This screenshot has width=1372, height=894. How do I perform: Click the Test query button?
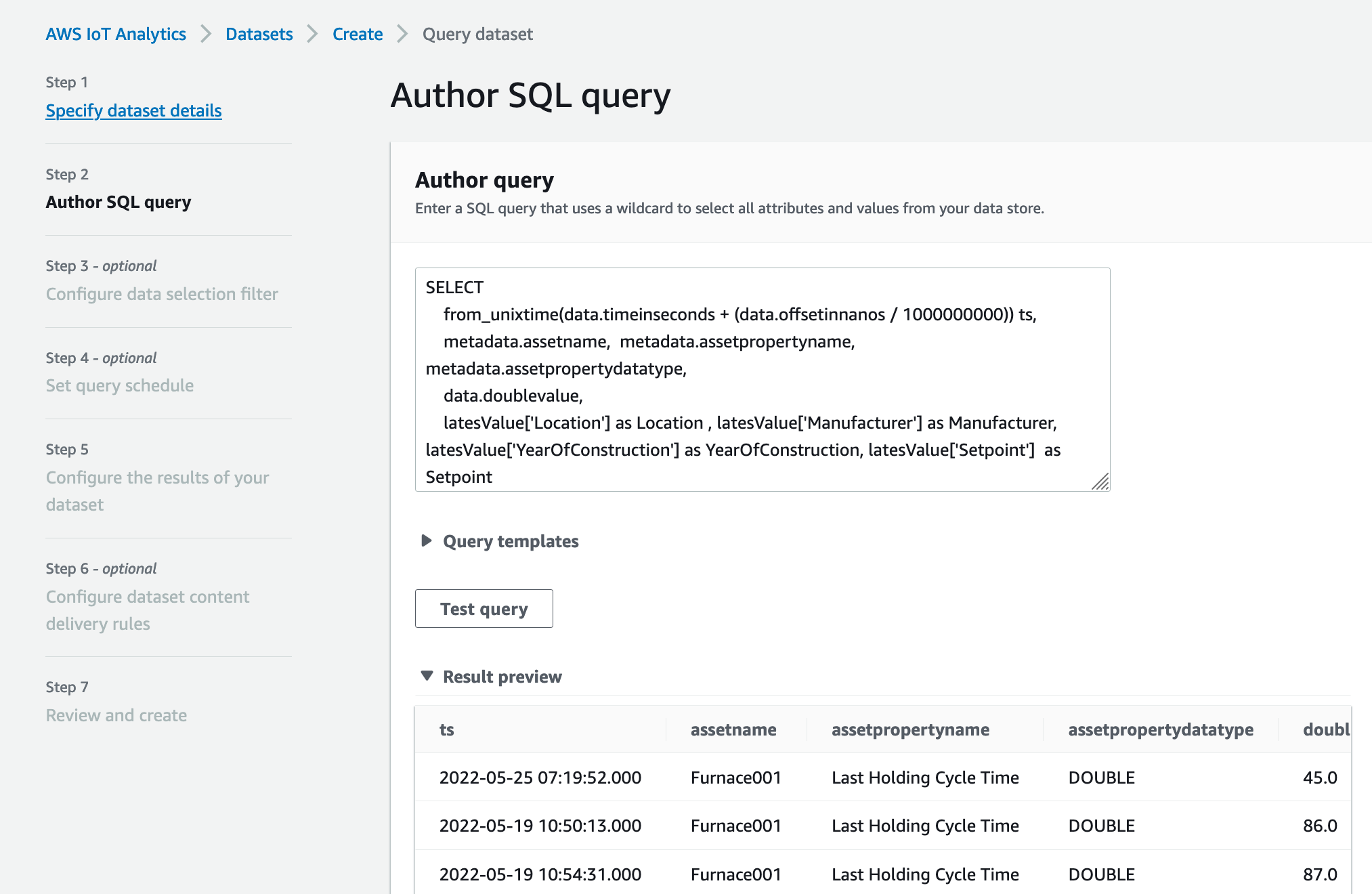click(x=485, y=607)
